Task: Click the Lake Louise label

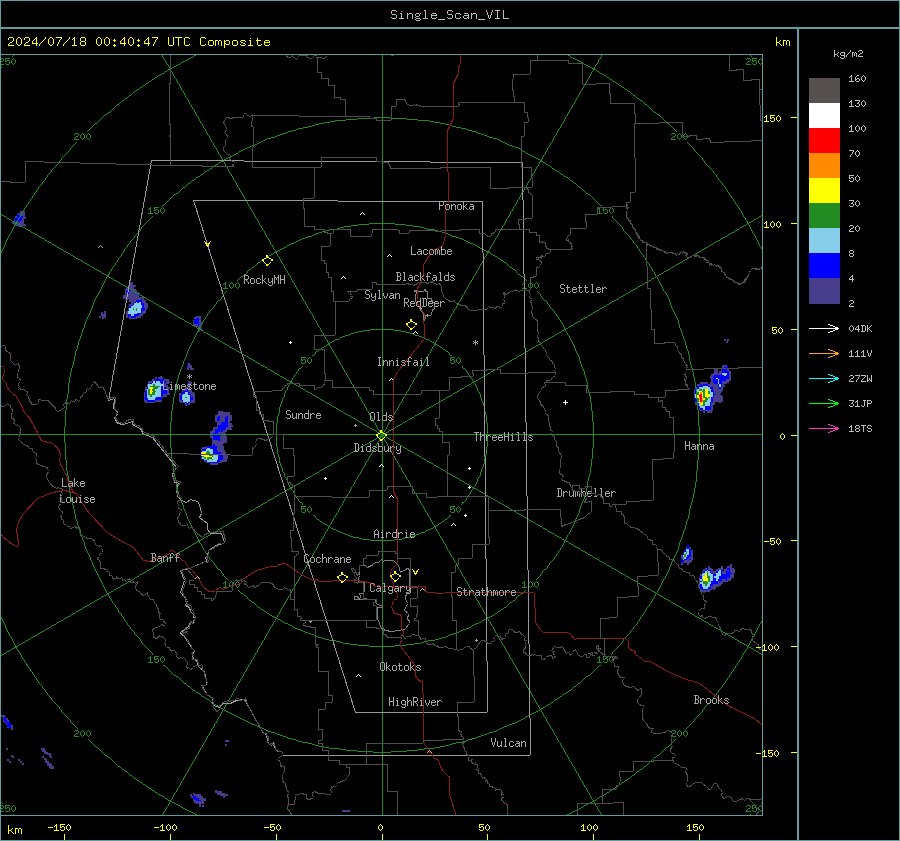Action: click(77, 491)
